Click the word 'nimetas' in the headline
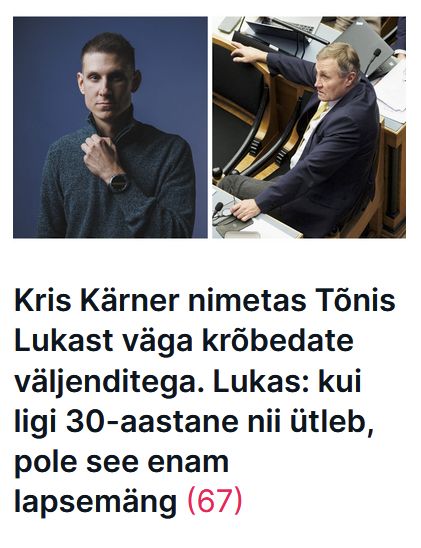Image resolution: width=421 pixels, height=548 pixels. pyautogui.click(x=247, y=300)
